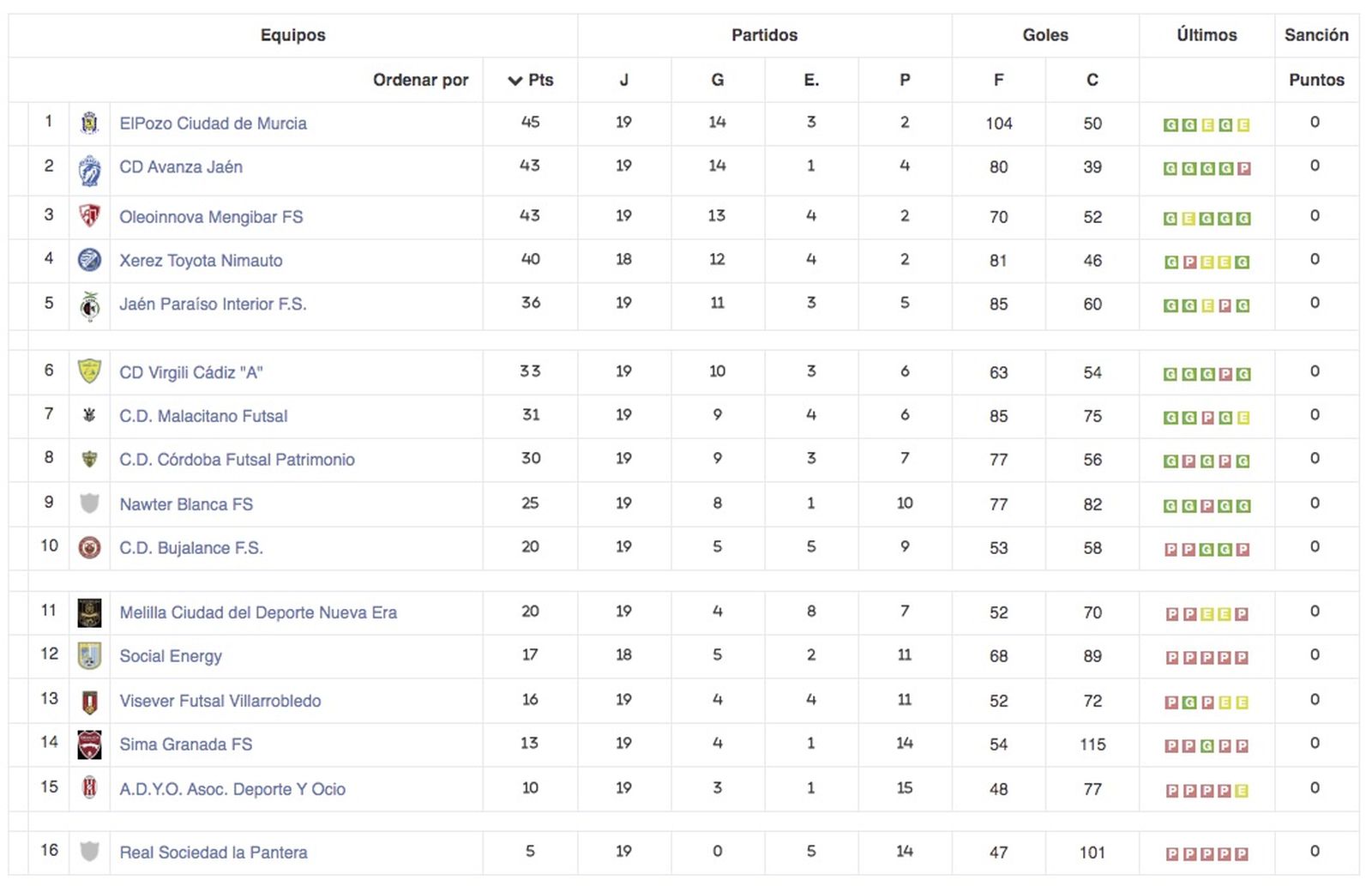Viewport: 1372px width, 886px height.
Task: Click the Sanción points value for Nawter Blanca
Action: tap(1314, 503)
